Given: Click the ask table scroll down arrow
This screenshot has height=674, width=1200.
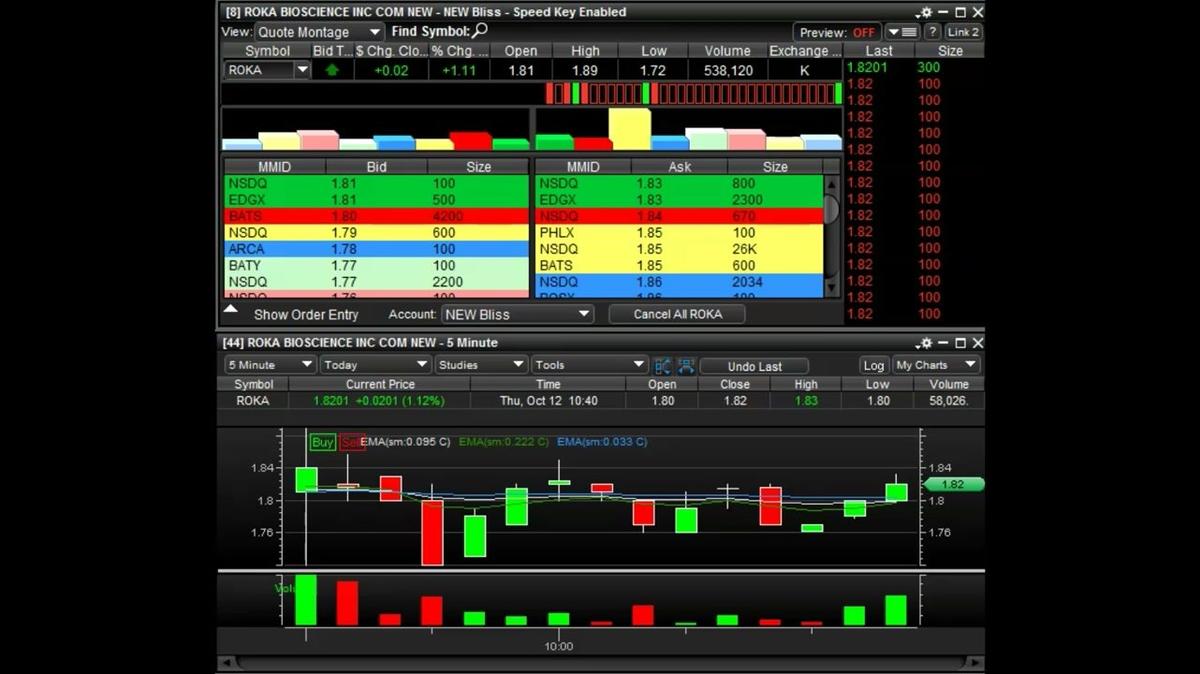Looking at the screenshot, I should click(831, 289).
